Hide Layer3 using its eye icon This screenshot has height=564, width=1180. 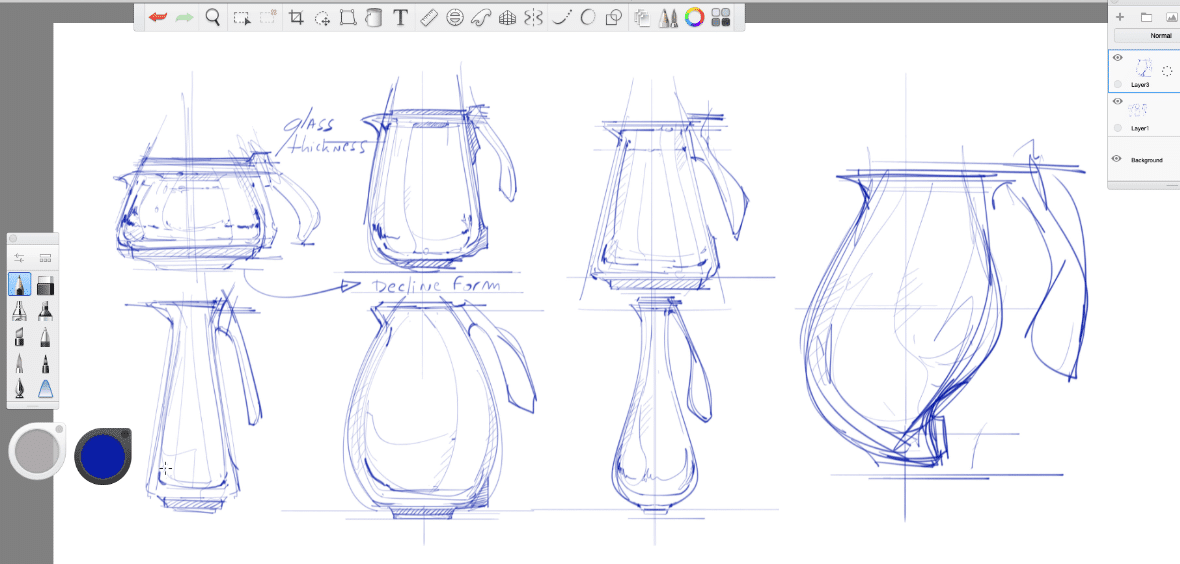point(1118,58)
